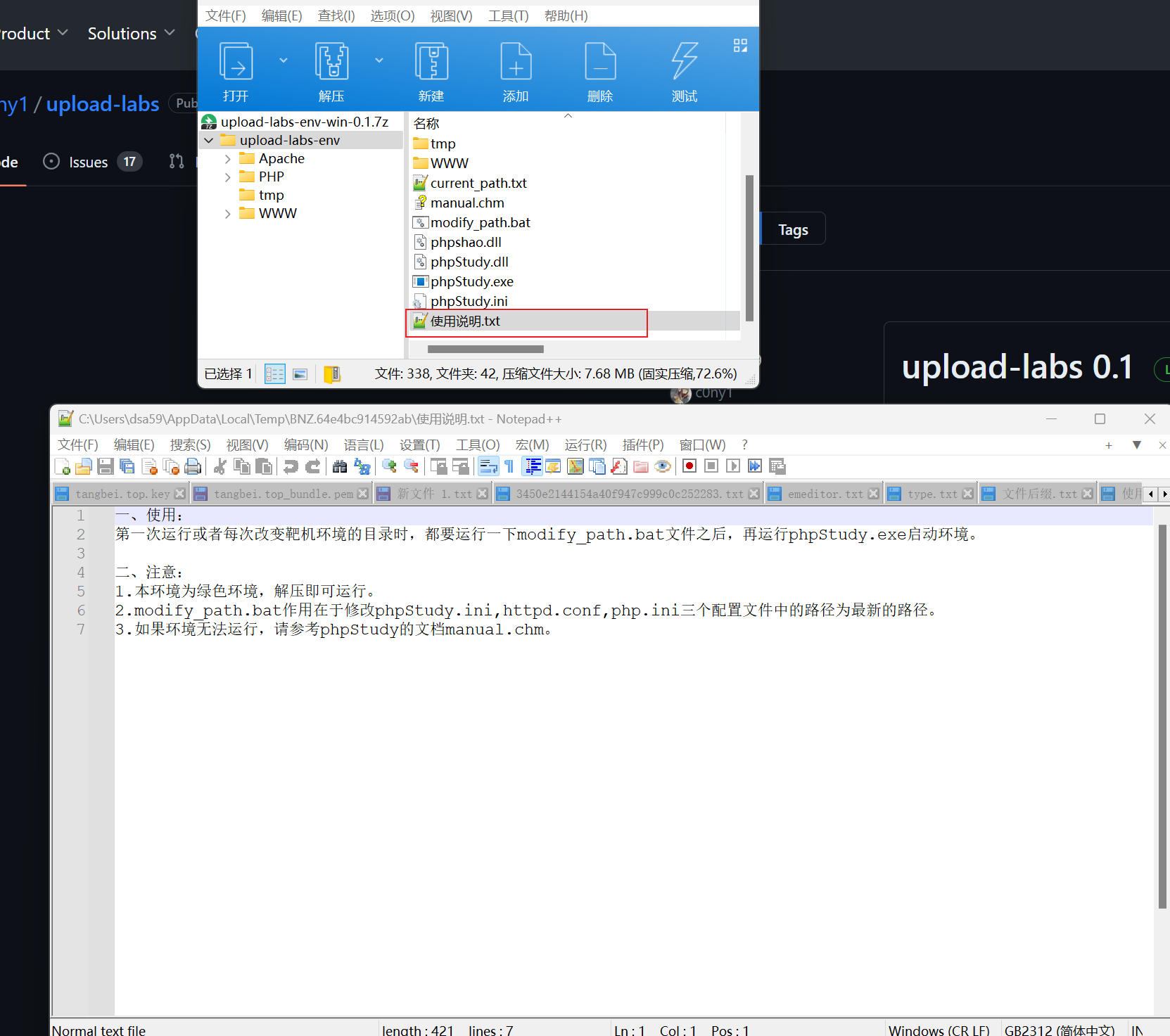Image resolution: width=1170 pixels, height=1036 pixels.
Task: Click the Zoom In icon in Notepad++
Action: [389, 466]
